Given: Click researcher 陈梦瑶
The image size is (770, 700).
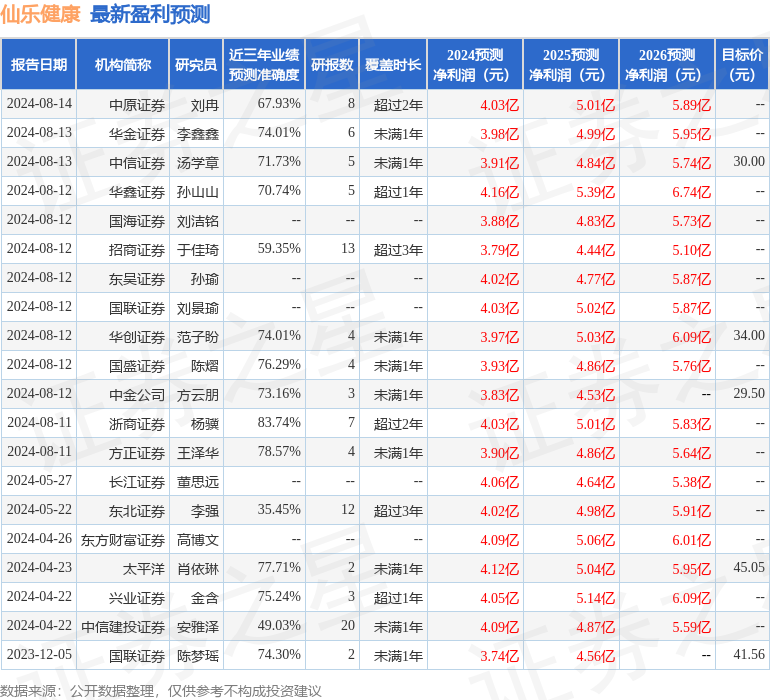Looking at the screenshot, I should (198, 656).
